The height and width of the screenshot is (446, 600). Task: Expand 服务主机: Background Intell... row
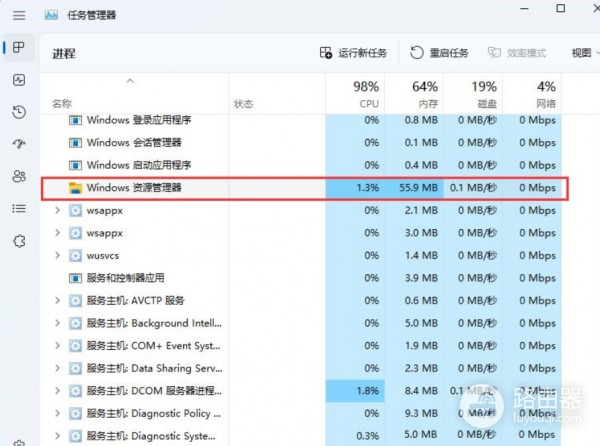point(57,323)
